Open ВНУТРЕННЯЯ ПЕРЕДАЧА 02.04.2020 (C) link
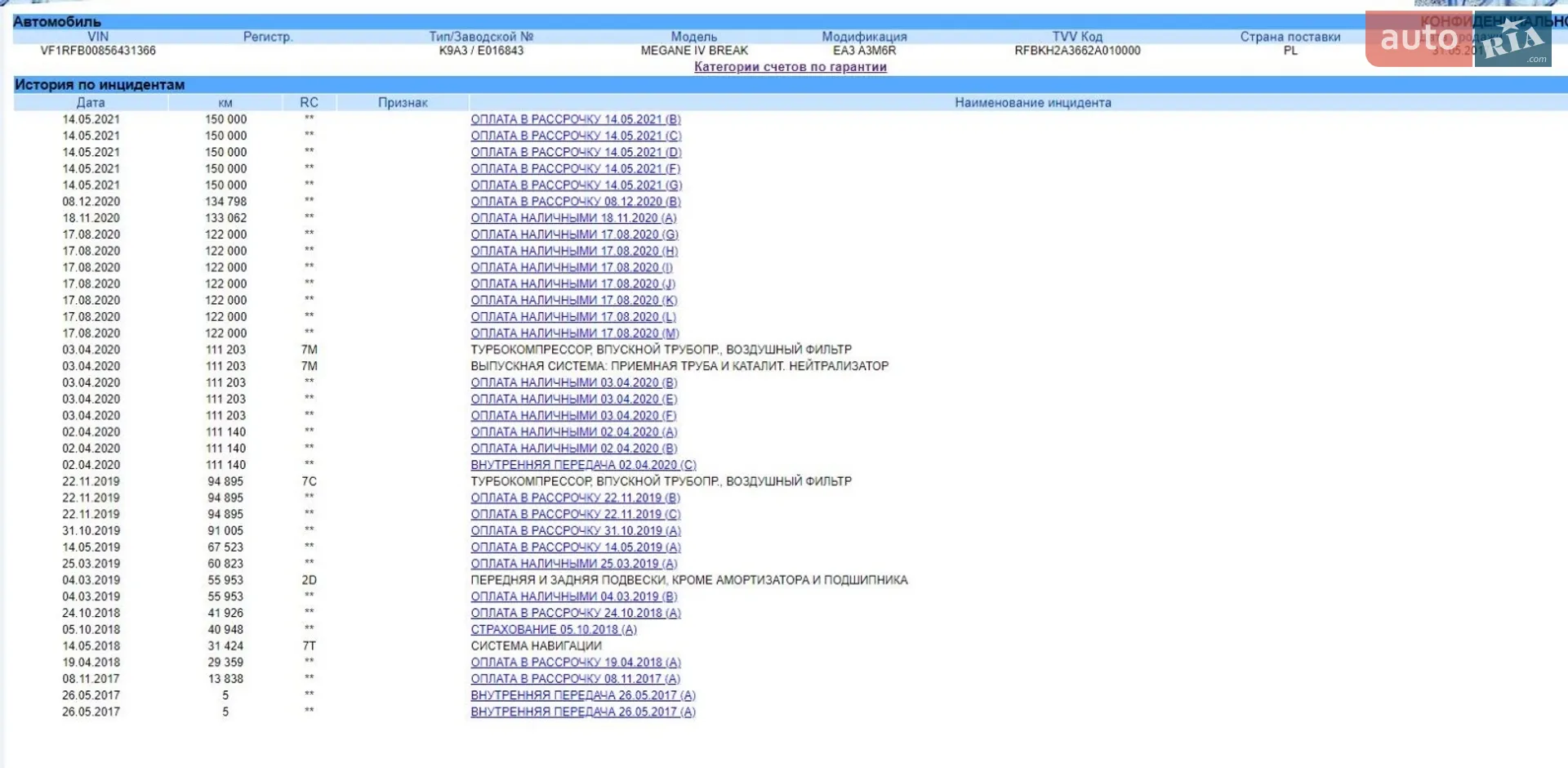The image size is (1568, 768). point(583,465)
